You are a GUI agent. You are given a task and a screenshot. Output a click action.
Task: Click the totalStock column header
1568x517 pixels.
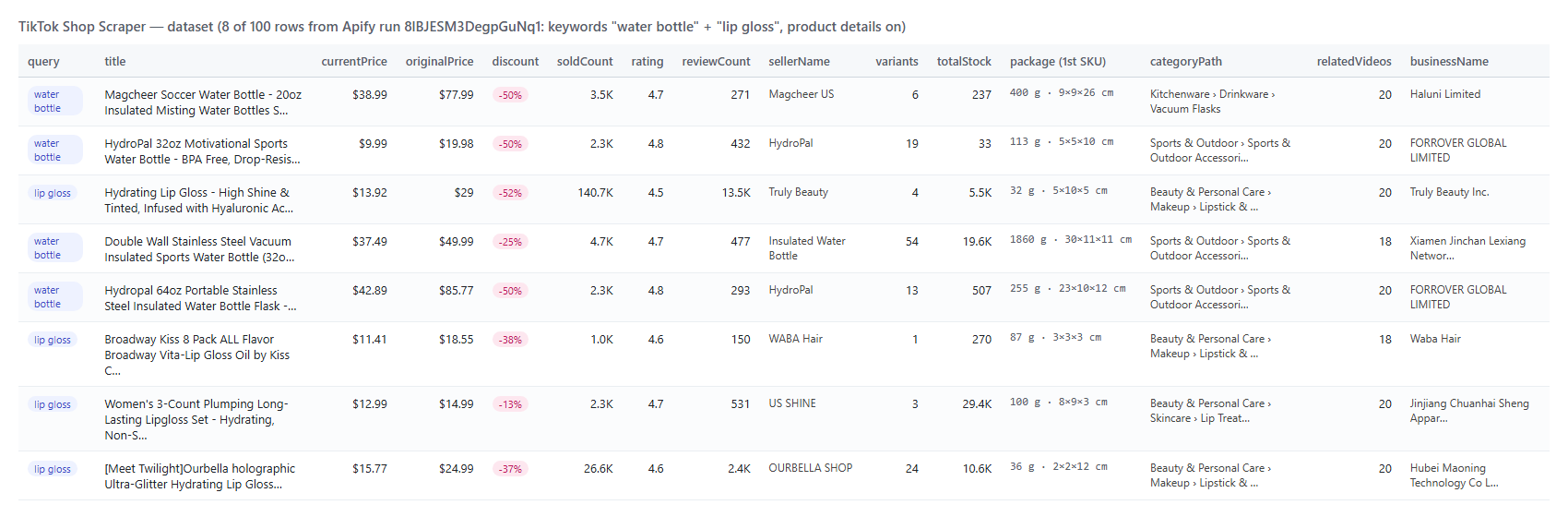click(x=964, y=62)
